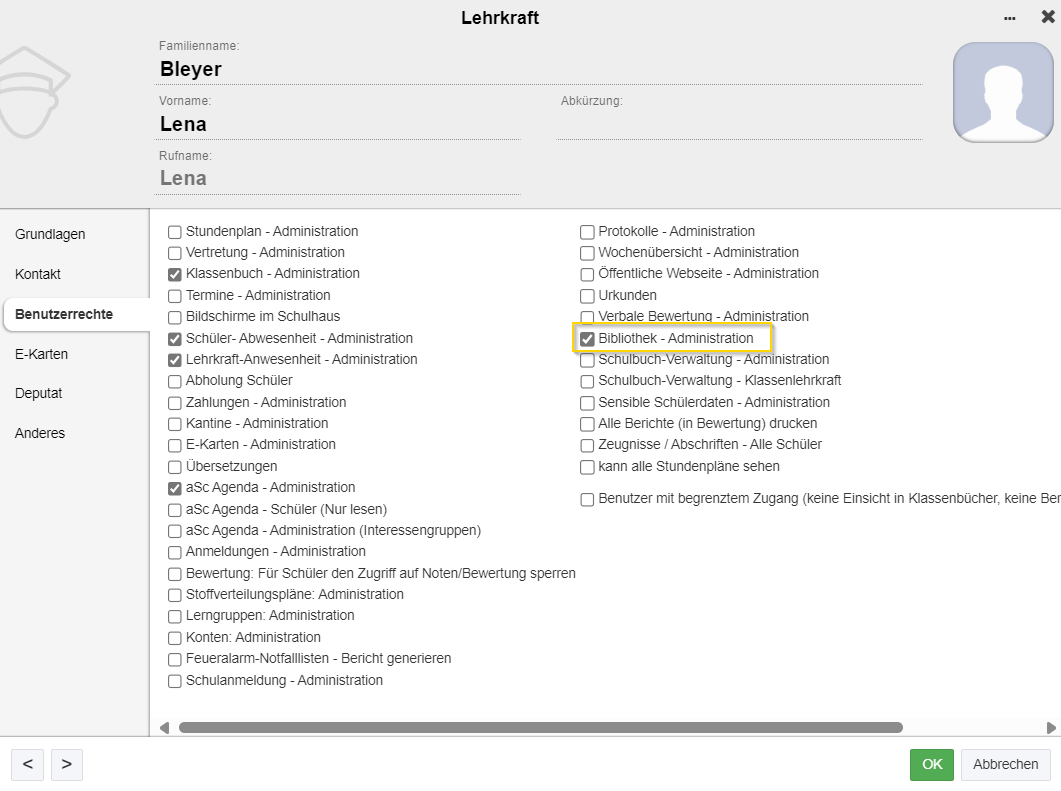Click the teacher profile photo placeholder

click(x=1003, y=92)
